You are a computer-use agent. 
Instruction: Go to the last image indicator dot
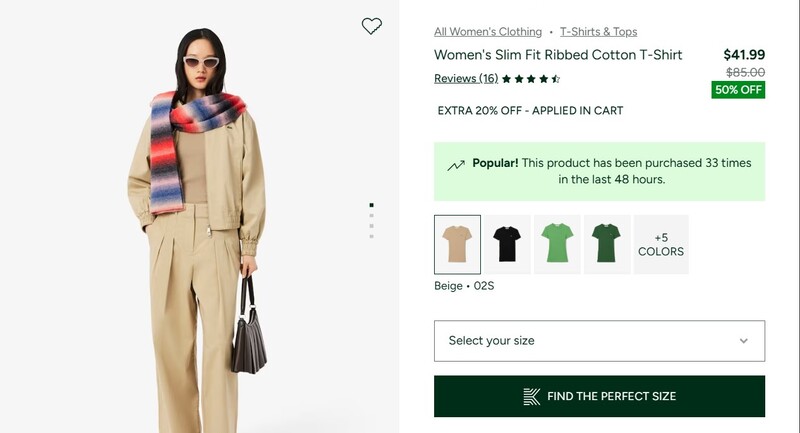click(371, 237)
